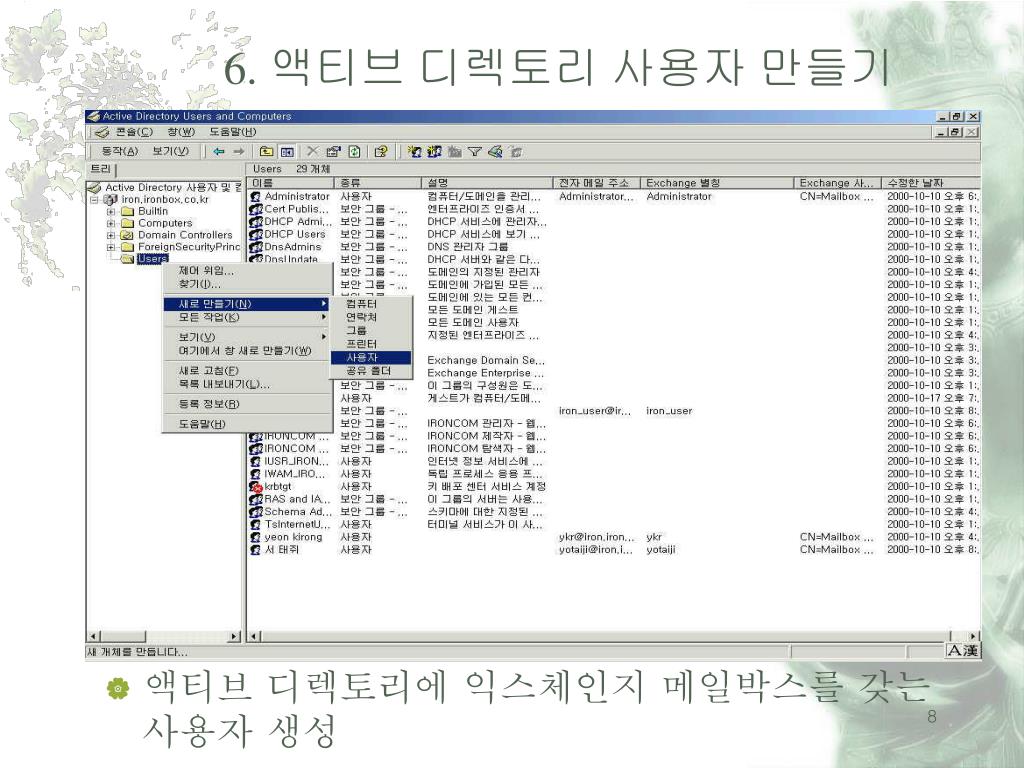Viewport: 1024px width, 768px height.
Task: Open the 새로 만들기(N) submenu
Action: pyautogui.click(x=247, y=304)
